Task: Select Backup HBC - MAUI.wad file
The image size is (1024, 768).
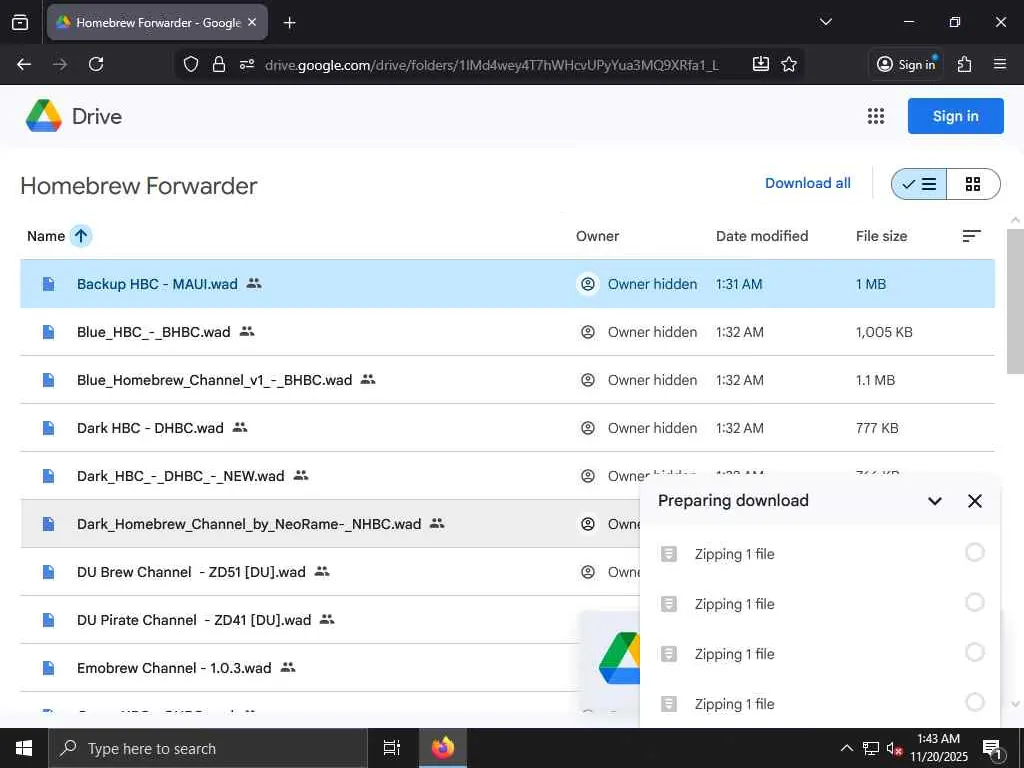Action: (x=507, y=284)
